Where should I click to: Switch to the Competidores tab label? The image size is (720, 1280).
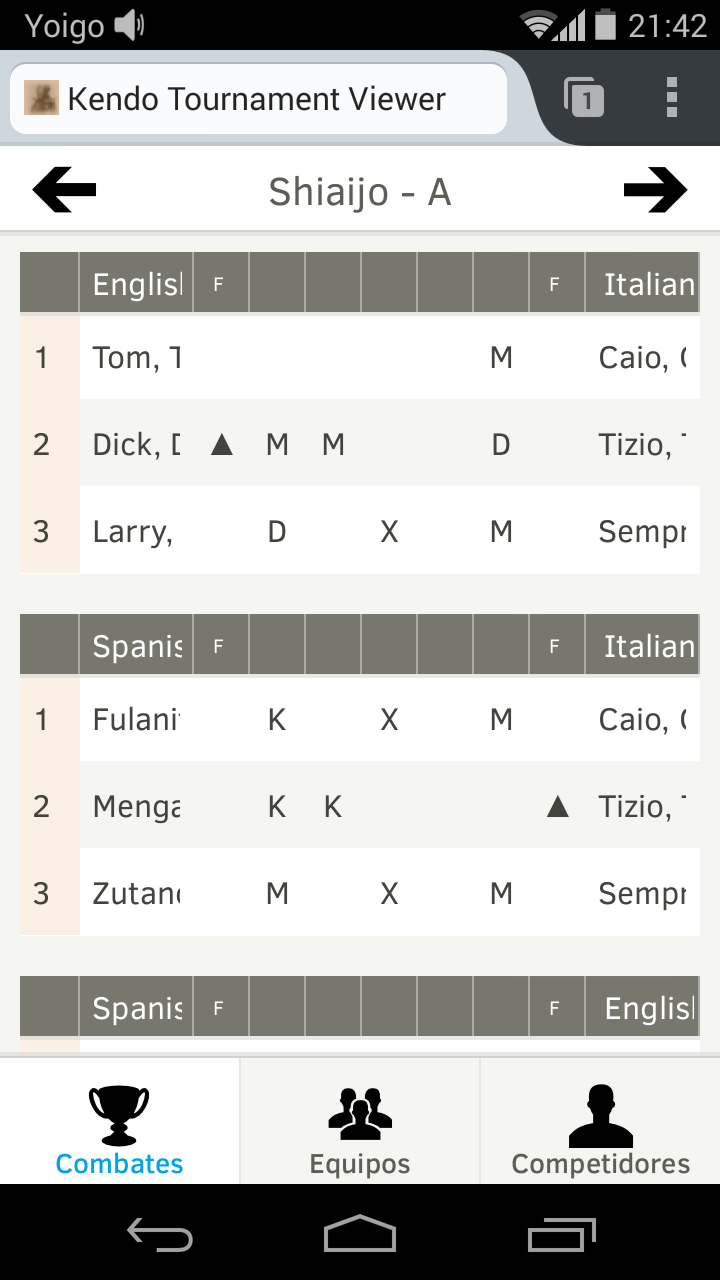(600, 1164)
